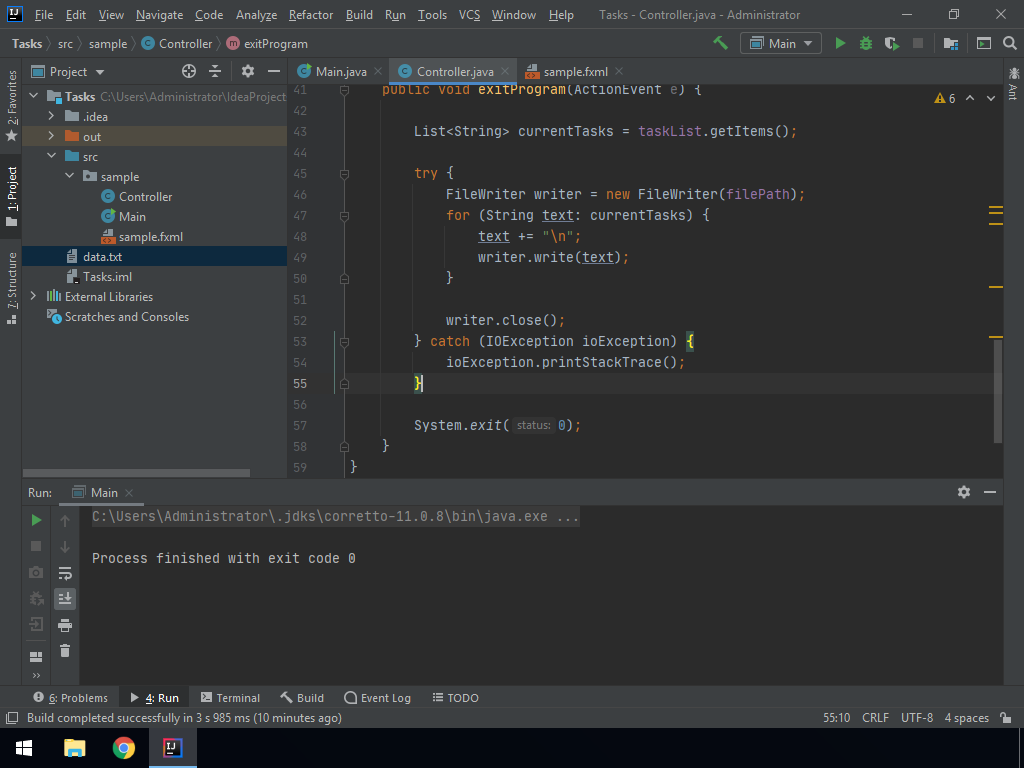The width and height of the screenshot is (1024, 768).
Task: Collapse the src folder
Action: coord(52,156)
